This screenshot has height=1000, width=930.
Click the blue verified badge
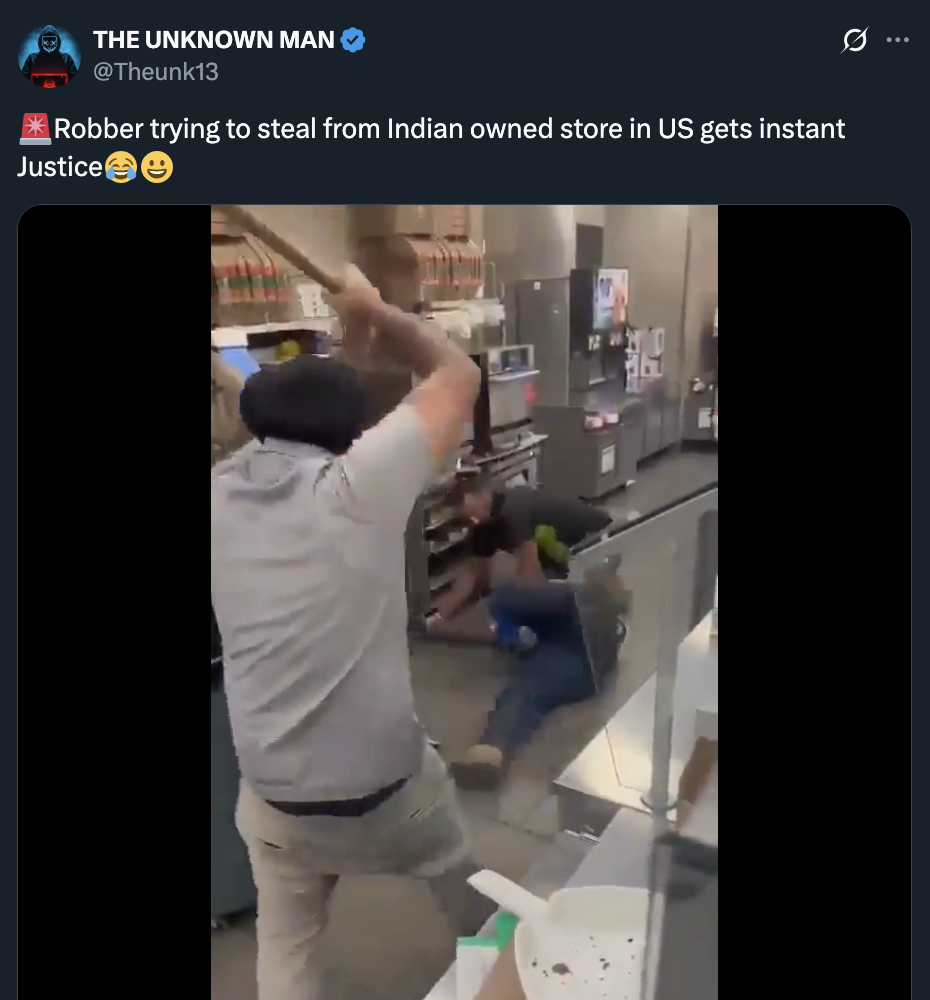[x=353, y=40]
